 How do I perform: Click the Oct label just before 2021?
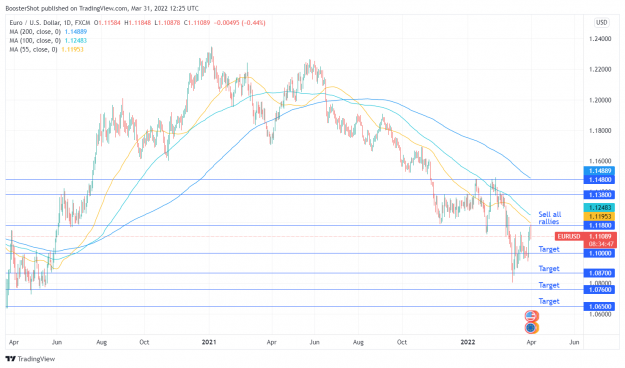144,342
